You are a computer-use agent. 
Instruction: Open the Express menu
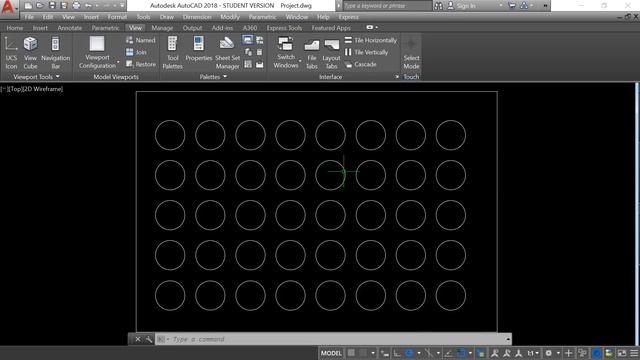point(348,17)
